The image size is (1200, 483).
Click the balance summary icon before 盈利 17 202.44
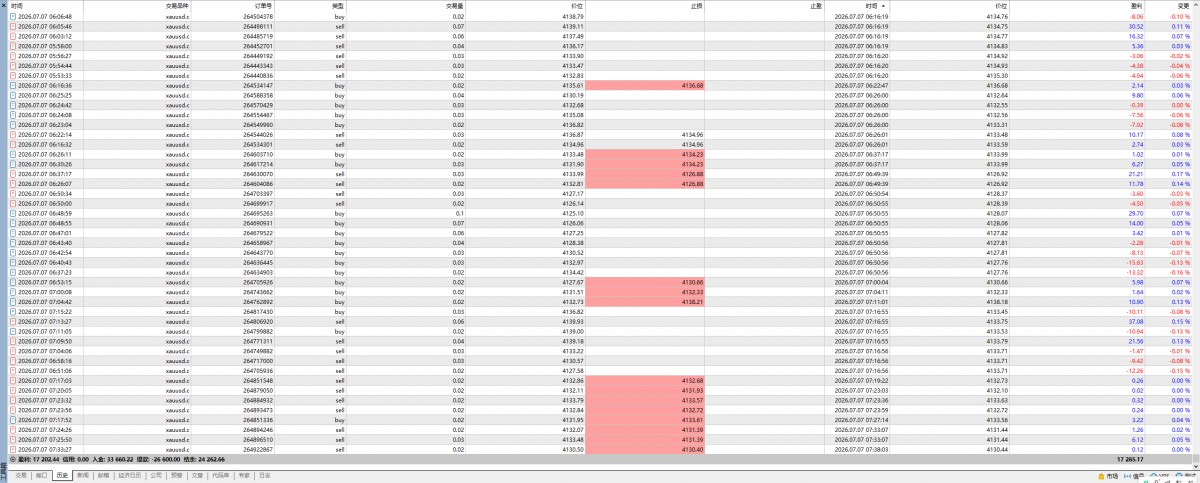(13, 460)
